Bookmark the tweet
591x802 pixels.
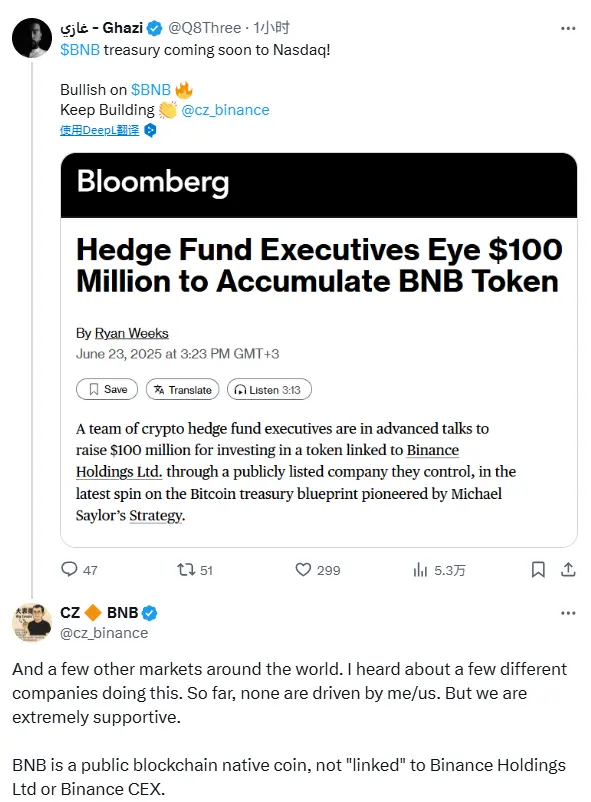tap(537, 569)
